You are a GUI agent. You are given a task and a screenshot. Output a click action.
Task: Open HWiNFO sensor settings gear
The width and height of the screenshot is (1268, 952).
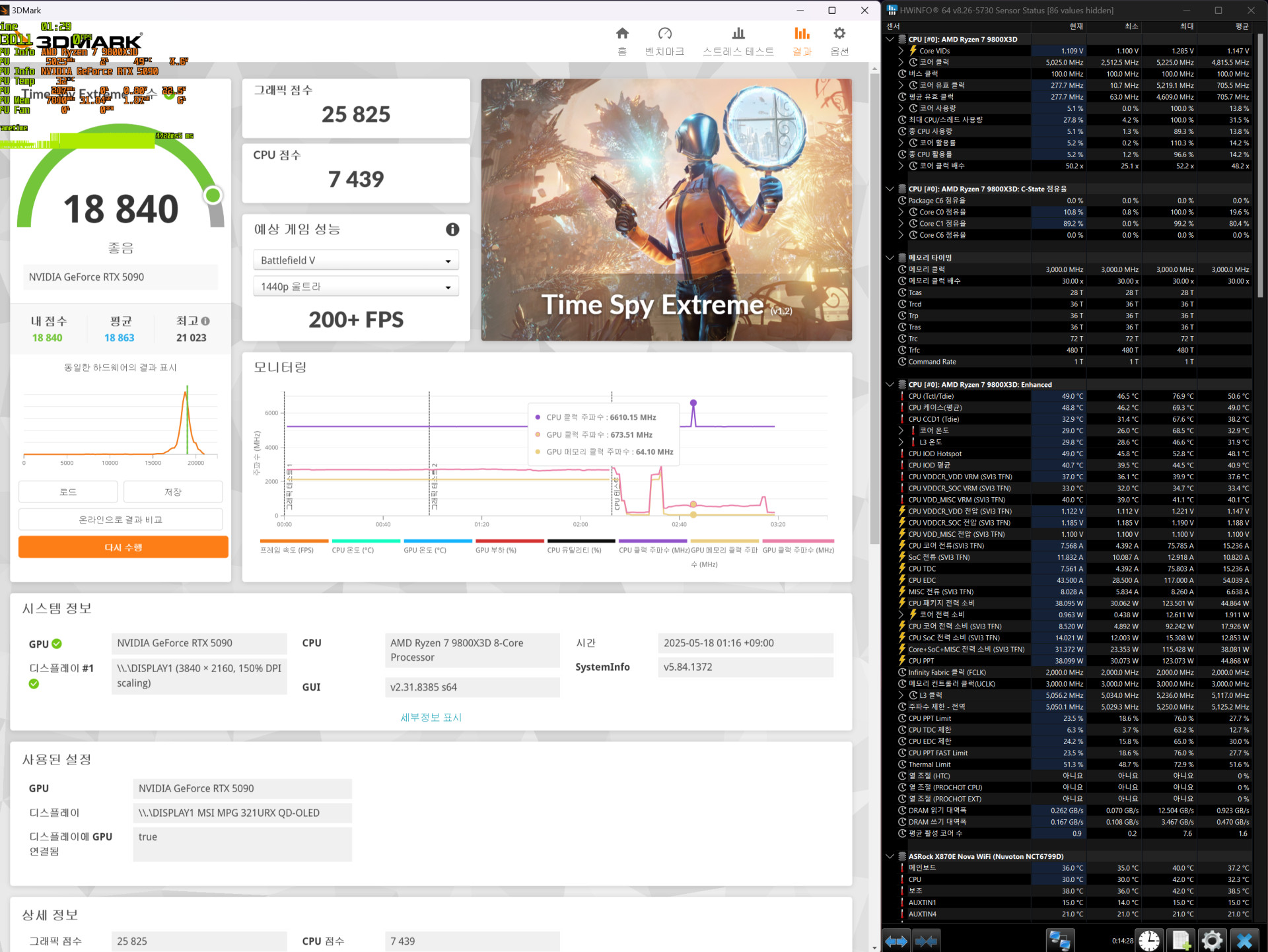[x=1212, y=940]
